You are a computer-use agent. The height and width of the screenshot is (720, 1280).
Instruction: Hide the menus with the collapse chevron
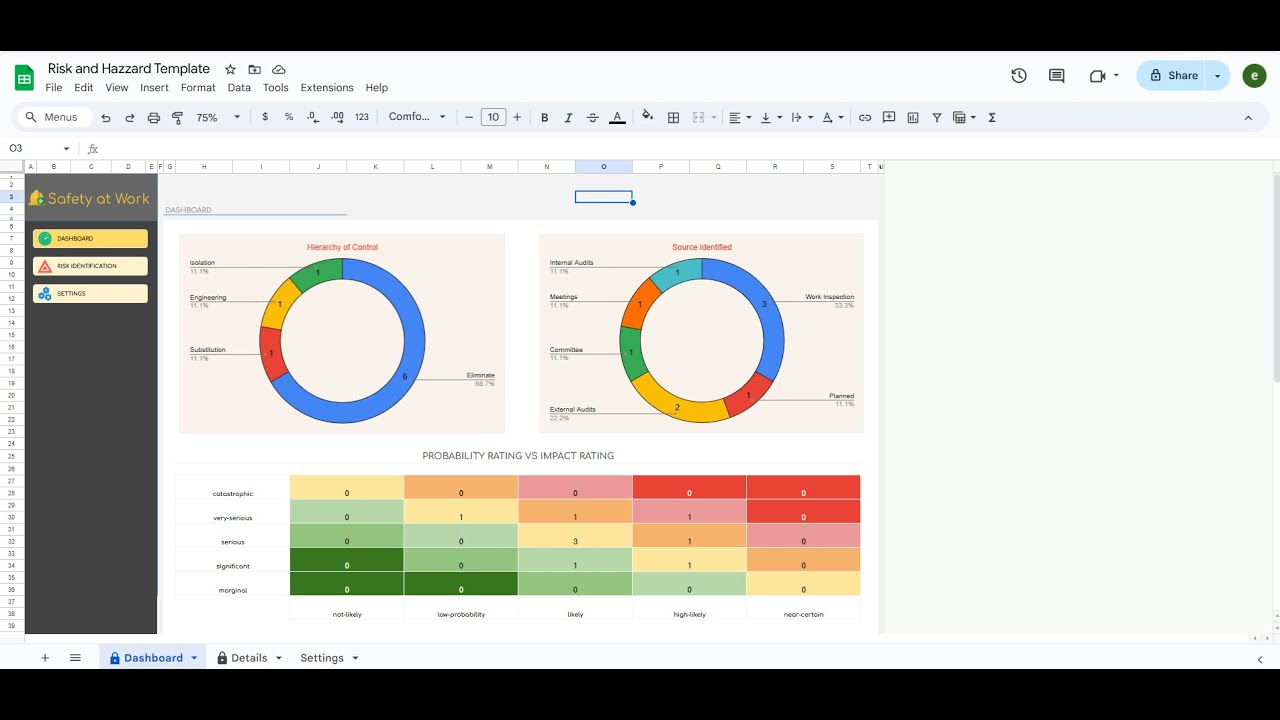[1248, 117]
